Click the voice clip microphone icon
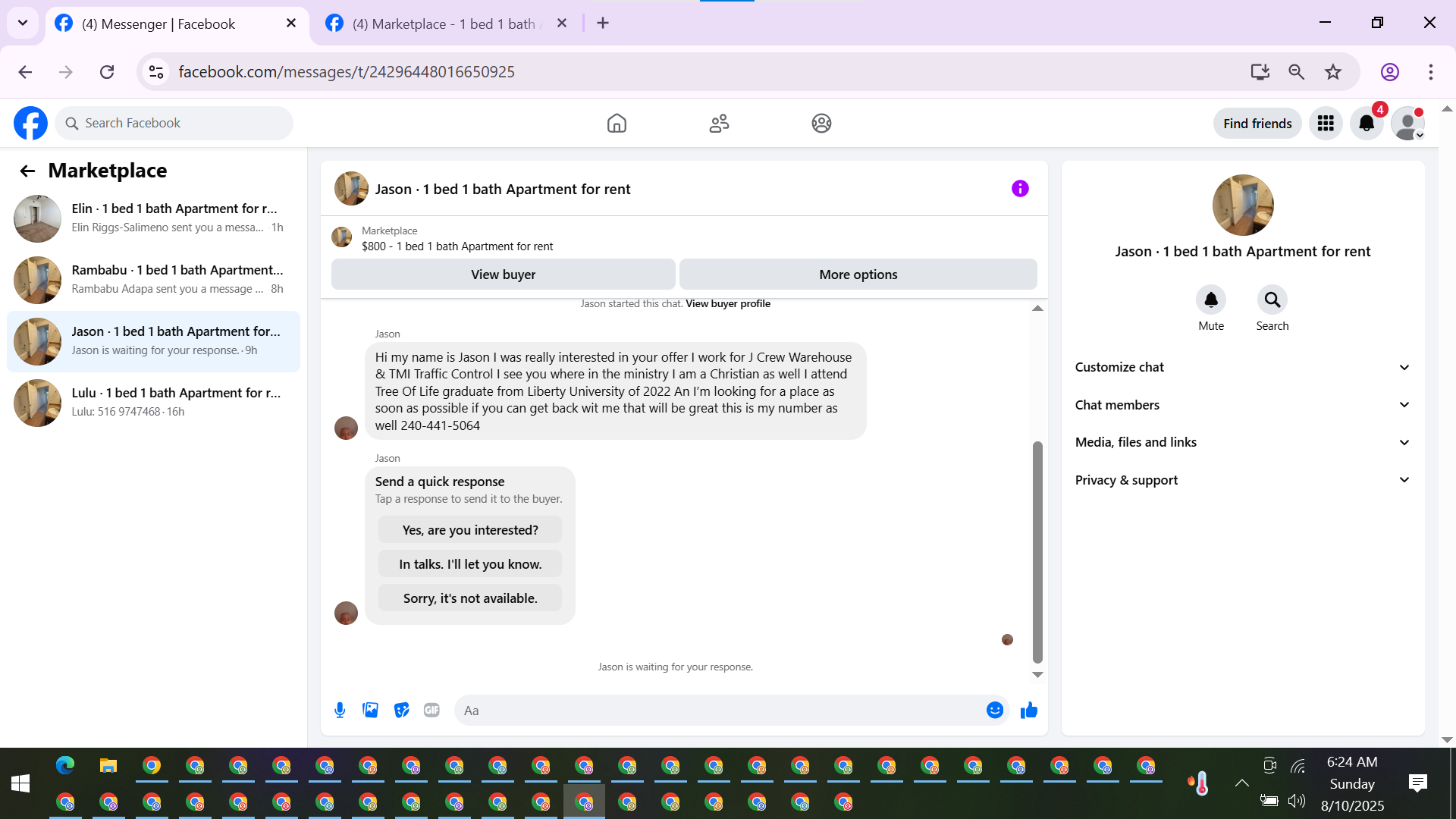This screenshot has width=1456, height=819. coord(340,711)
